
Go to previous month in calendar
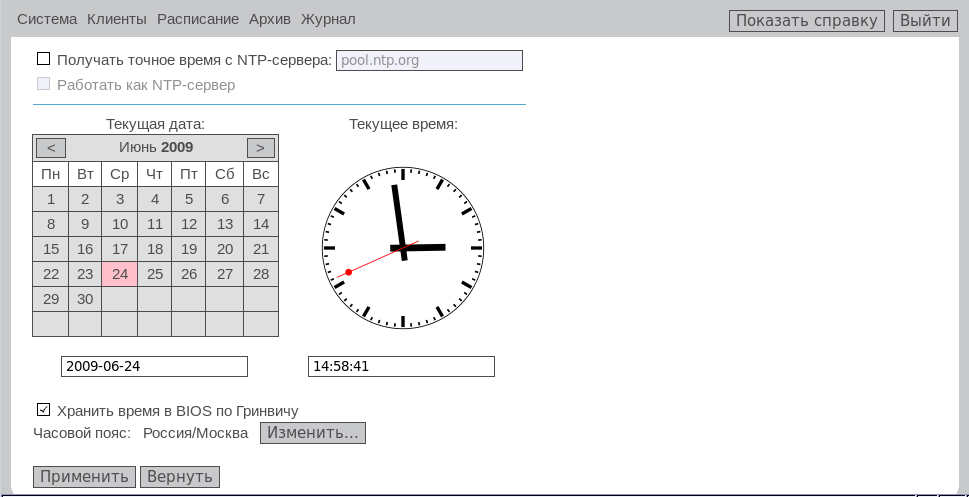click(x=51, y=148)
